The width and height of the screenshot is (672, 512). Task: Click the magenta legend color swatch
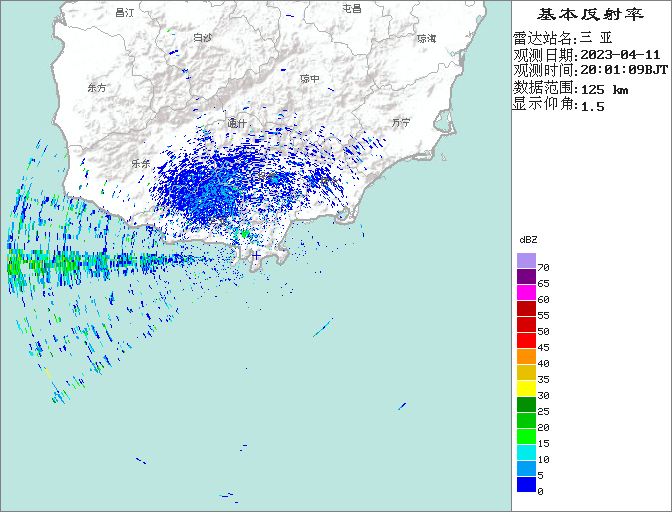526,293
